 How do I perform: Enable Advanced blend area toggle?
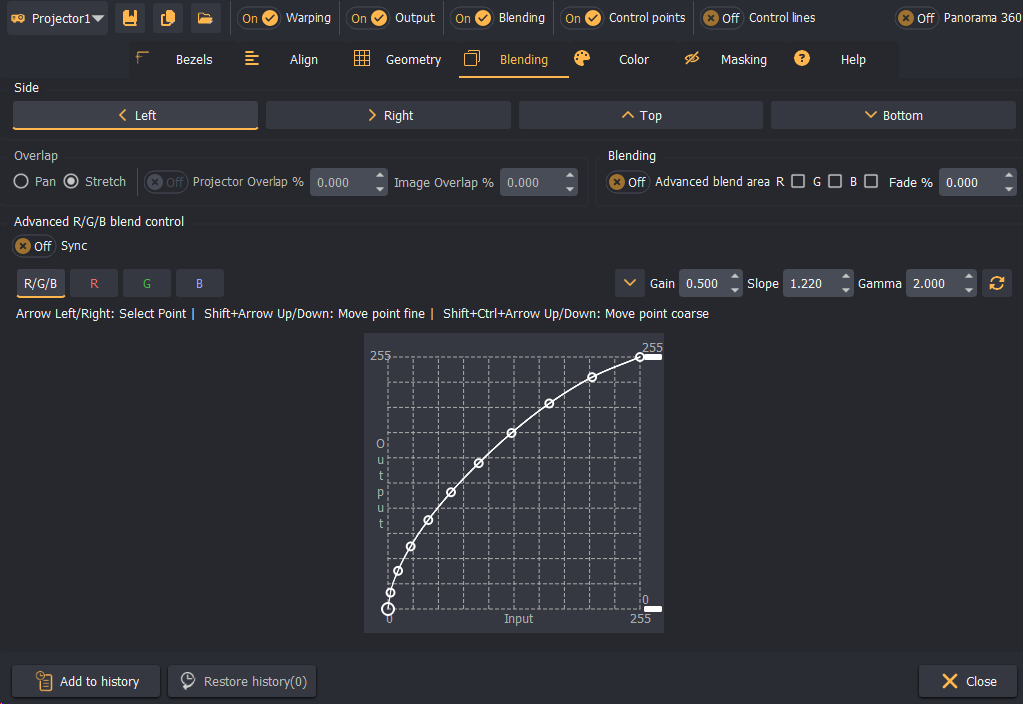(628, 182)
